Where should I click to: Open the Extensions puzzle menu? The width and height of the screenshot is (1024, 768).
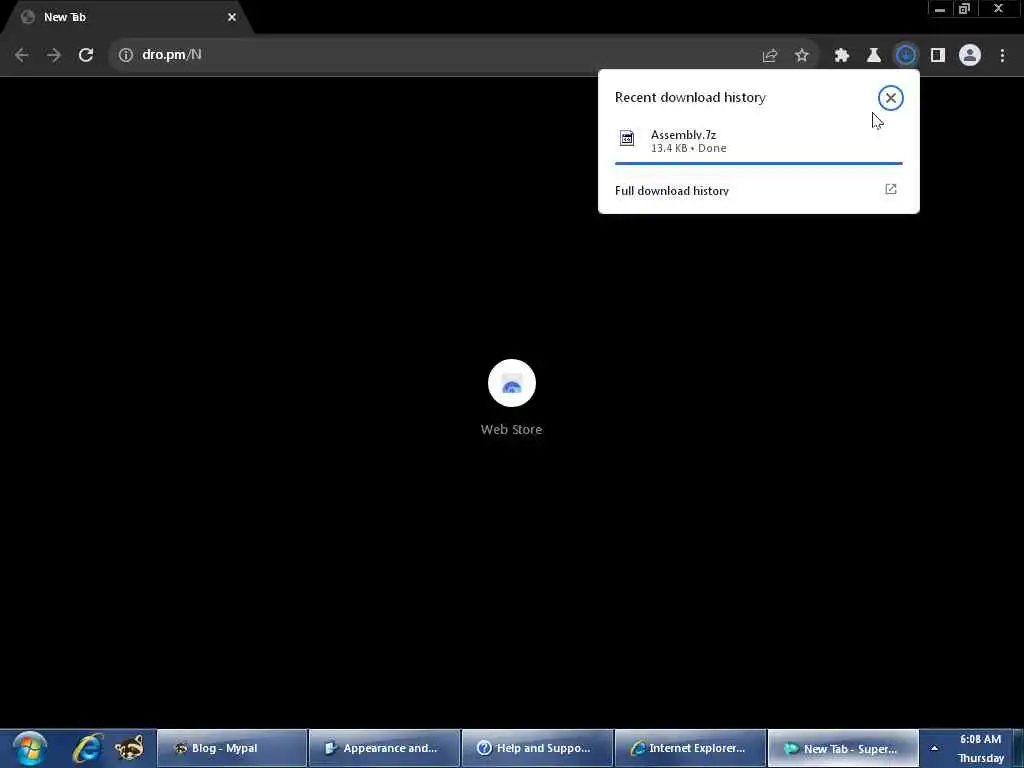(842, 56)
